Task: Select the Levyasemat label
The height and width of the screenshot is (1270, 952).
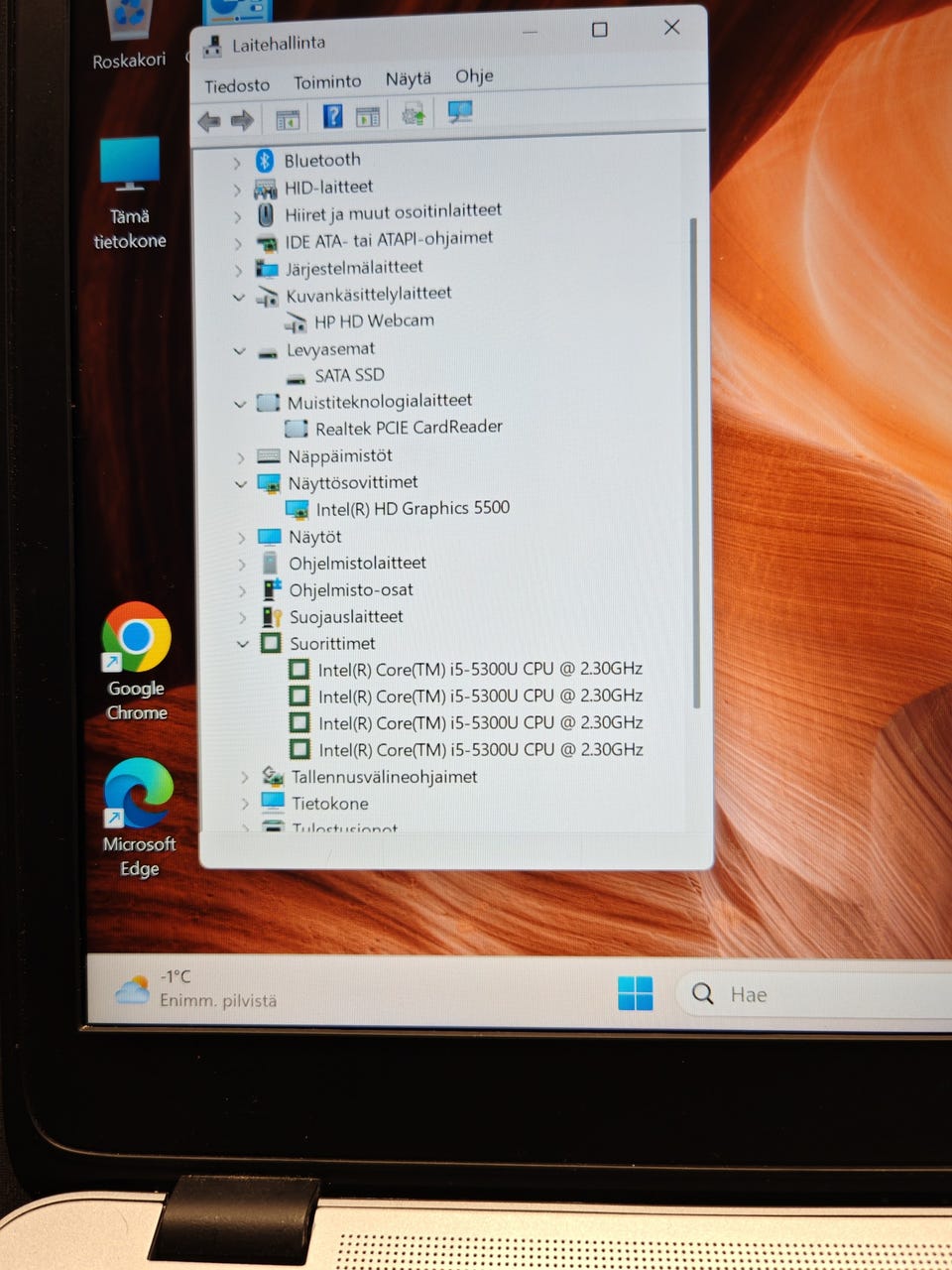Action: coord(330,349)
